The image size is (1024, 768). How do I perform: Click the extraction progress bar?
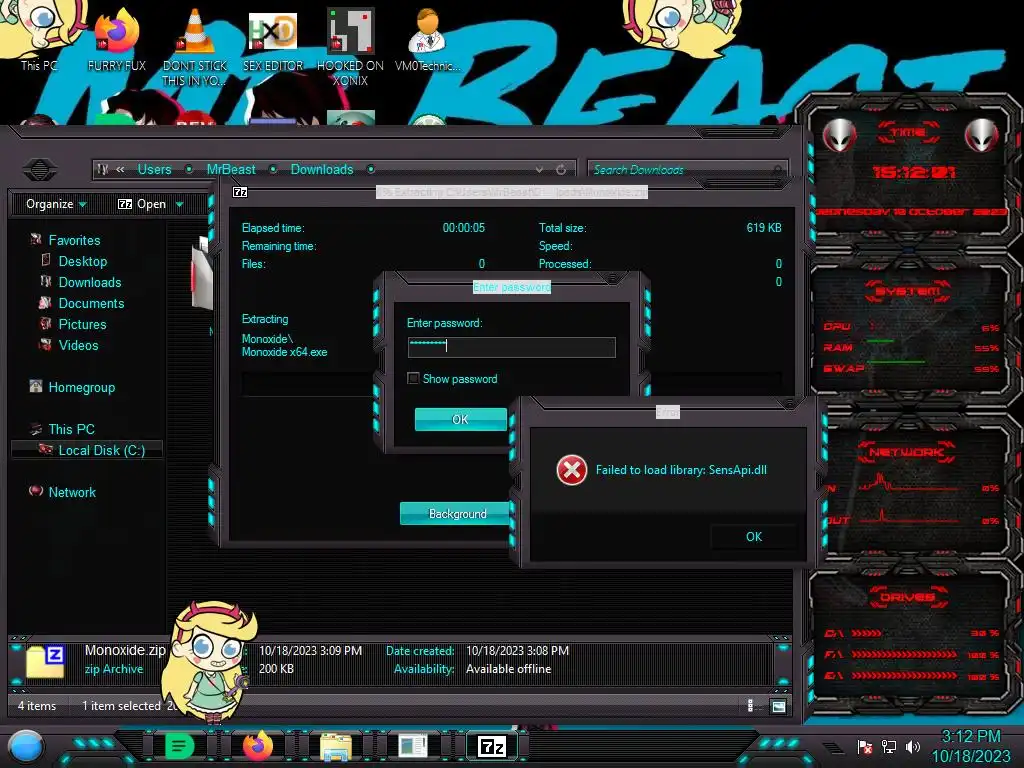pos(511,383)
